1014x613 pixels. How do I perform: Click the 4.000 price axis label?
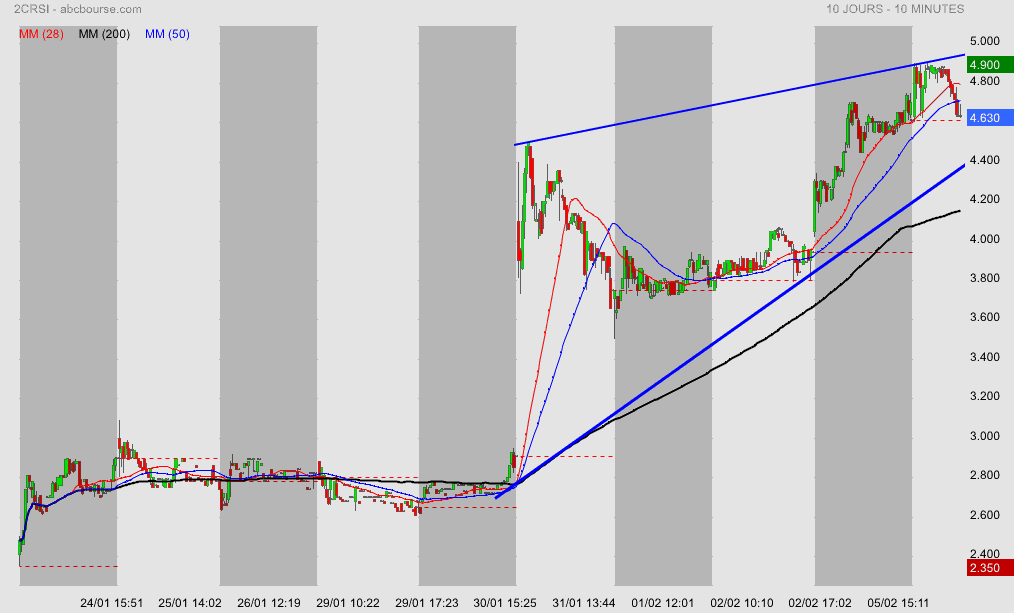coord(985,239)
